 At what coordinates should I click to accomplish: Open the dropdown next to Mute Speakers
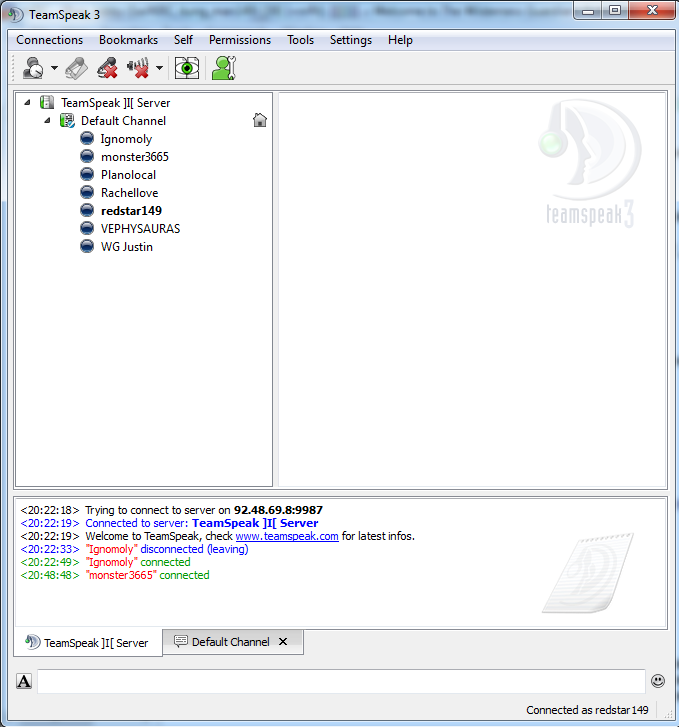click(159, 68)
